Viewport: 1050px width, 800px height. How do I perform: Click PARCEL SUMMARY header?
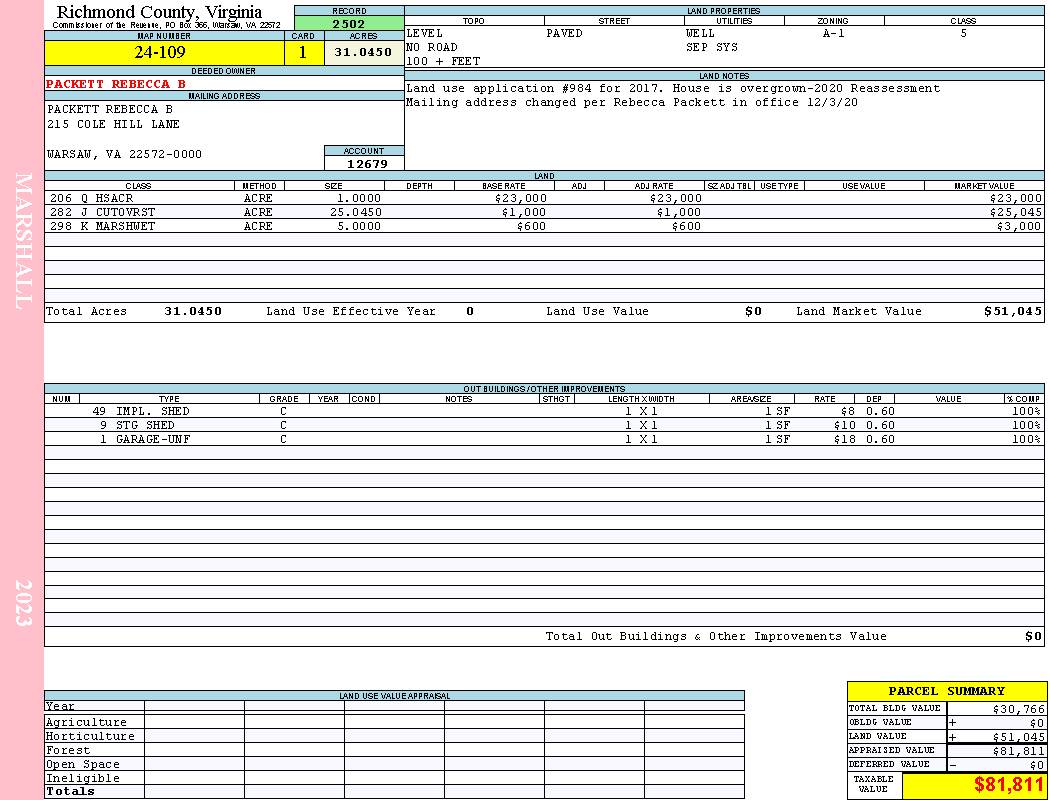point(946,692)
